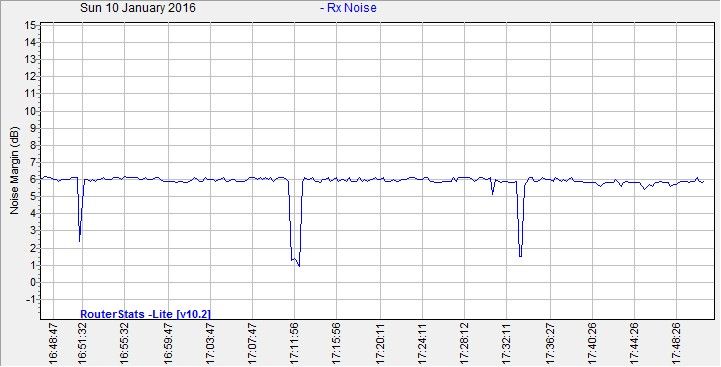Image resolution: width=721 pixels, height=367 pixels.
Task: Click the 16:51:32 time label
Action: tap(83, 343)
